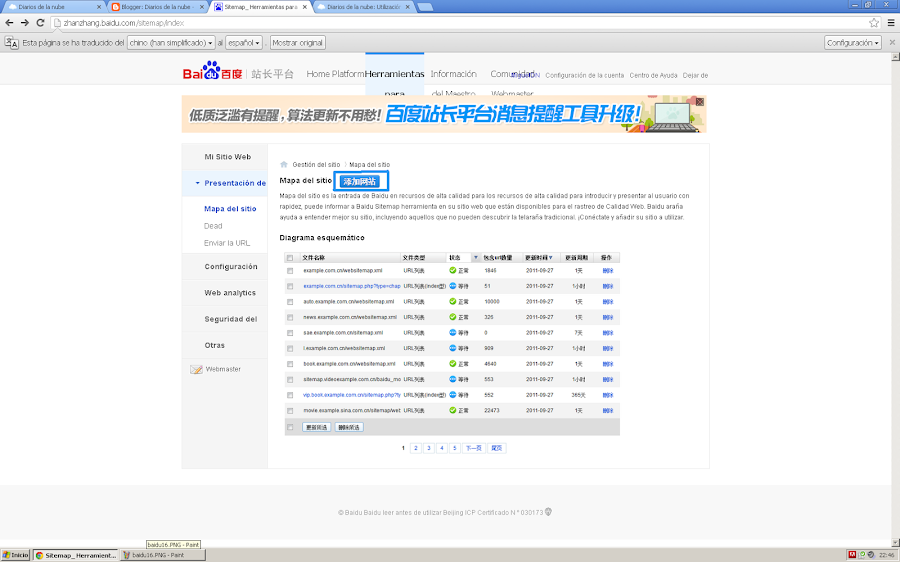900x562 pixels.
Task: Bookmark this page with the star icon
Action: click(874, 23)
